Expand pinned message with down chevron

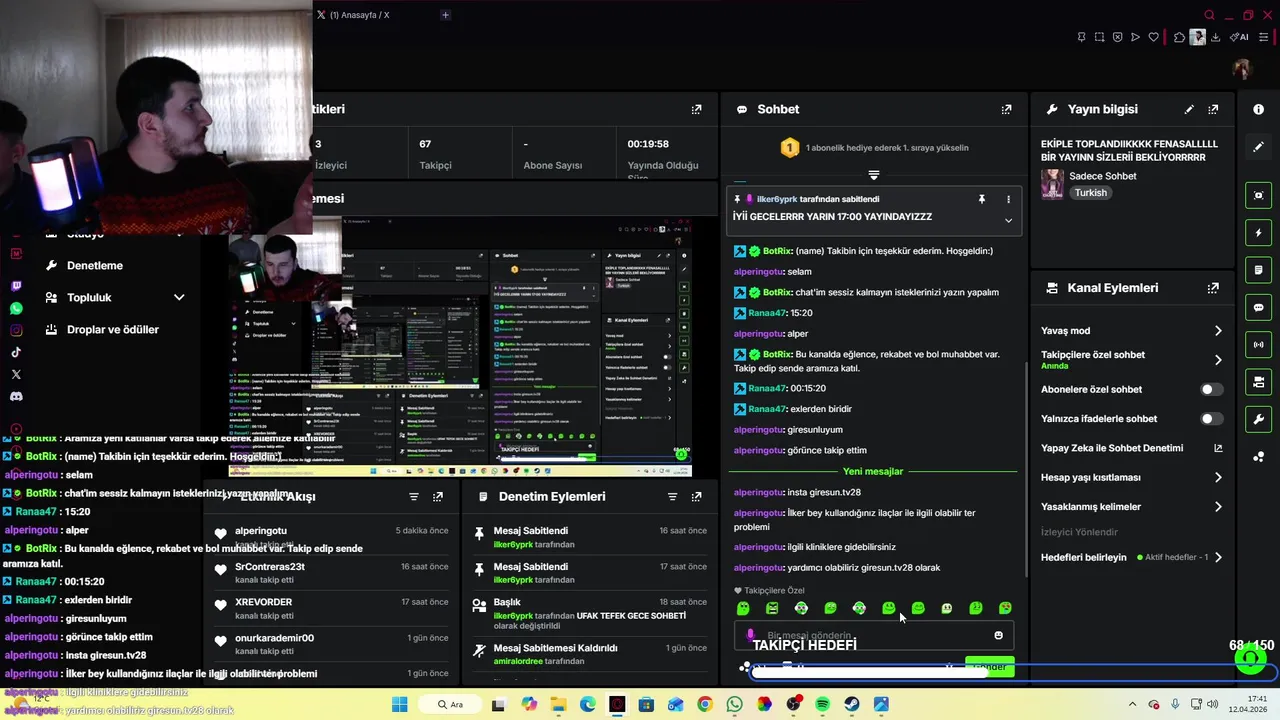[x=1008, y=220]
